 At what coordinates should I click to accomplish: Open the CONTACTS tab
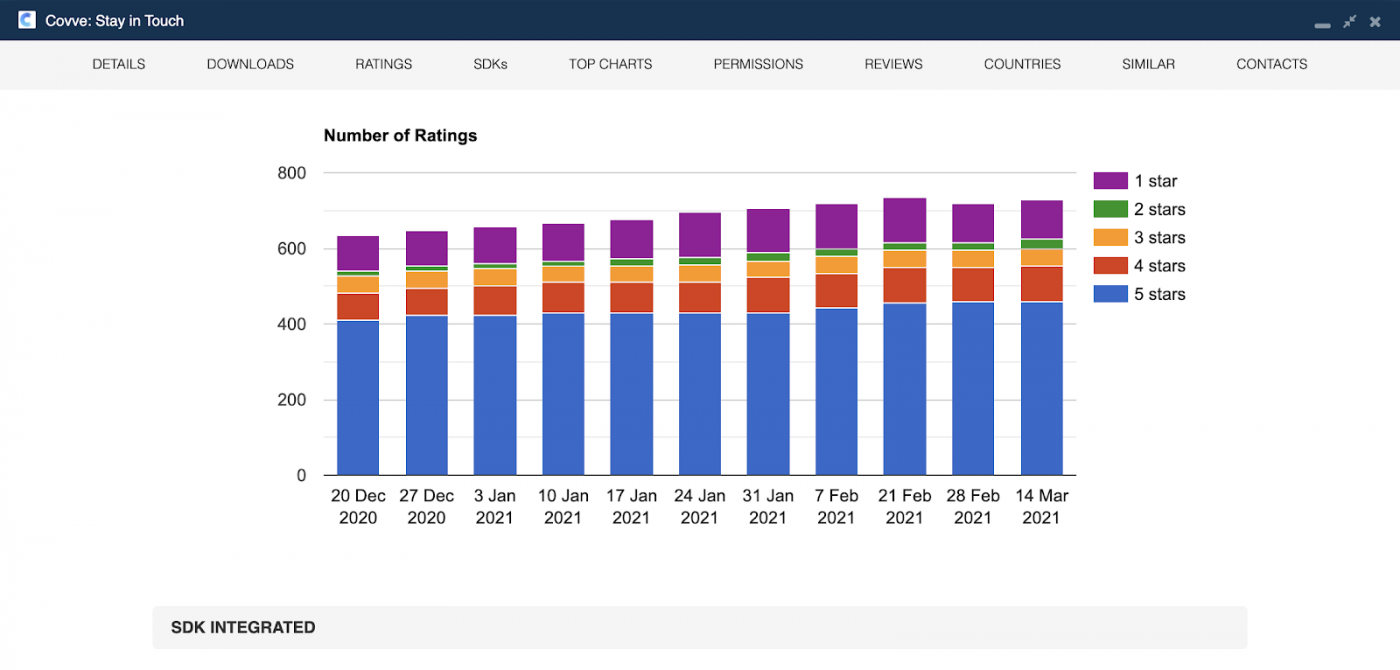(1271, 64)
